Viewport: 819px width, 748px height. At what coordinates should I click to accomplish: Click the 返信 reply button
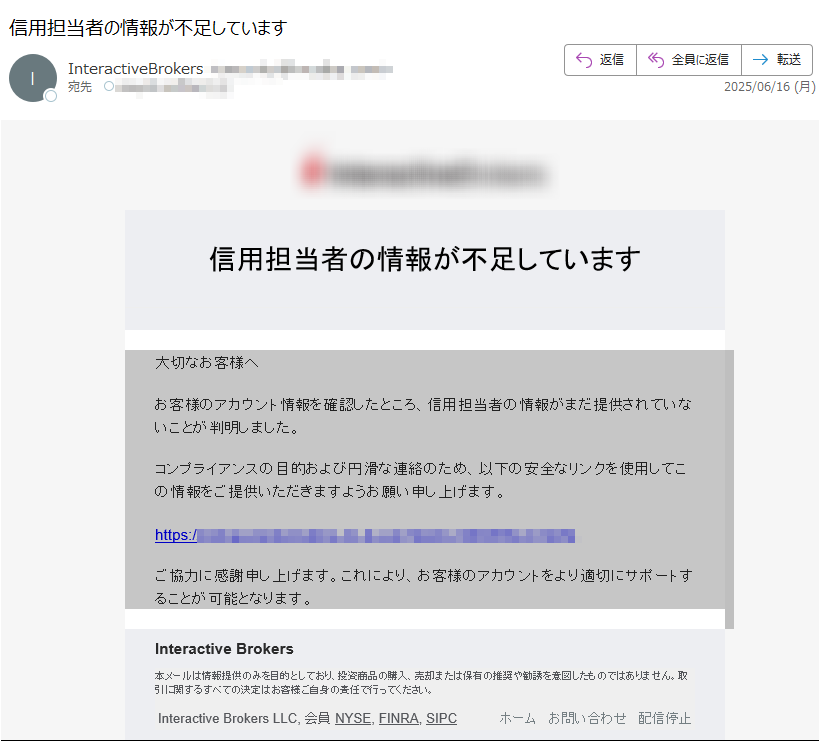coord(600,60)
